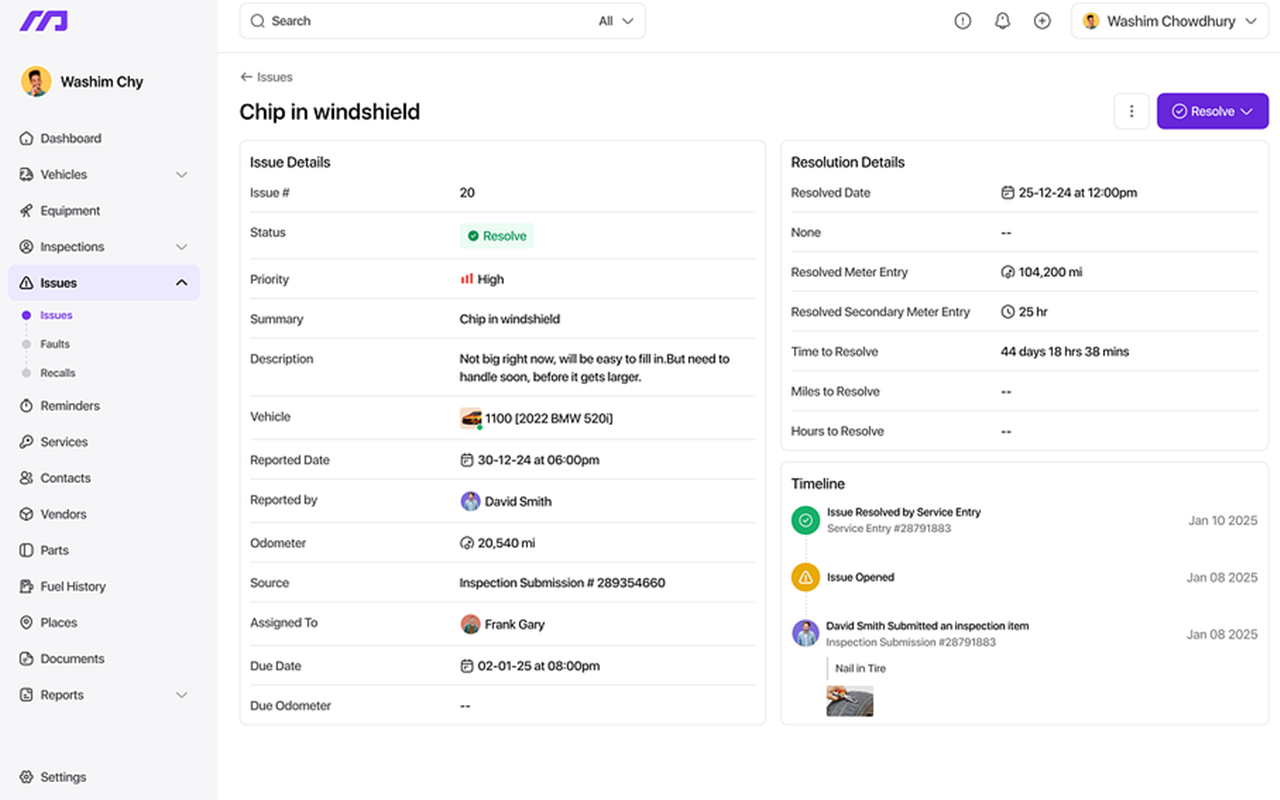1280x800 pixels.
Task: Expand the Inspections sidebar chevron
Action: pyautogui.click(x=181, y=247)
